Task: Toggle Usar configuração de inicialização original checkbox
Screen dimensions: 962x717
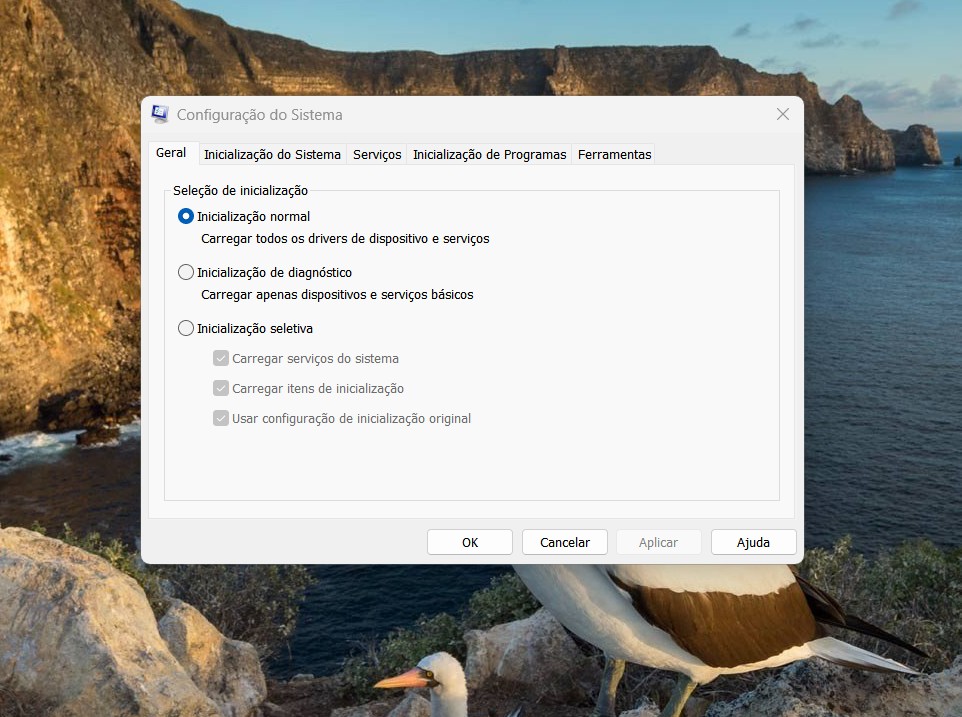Action: coord(221,418)
